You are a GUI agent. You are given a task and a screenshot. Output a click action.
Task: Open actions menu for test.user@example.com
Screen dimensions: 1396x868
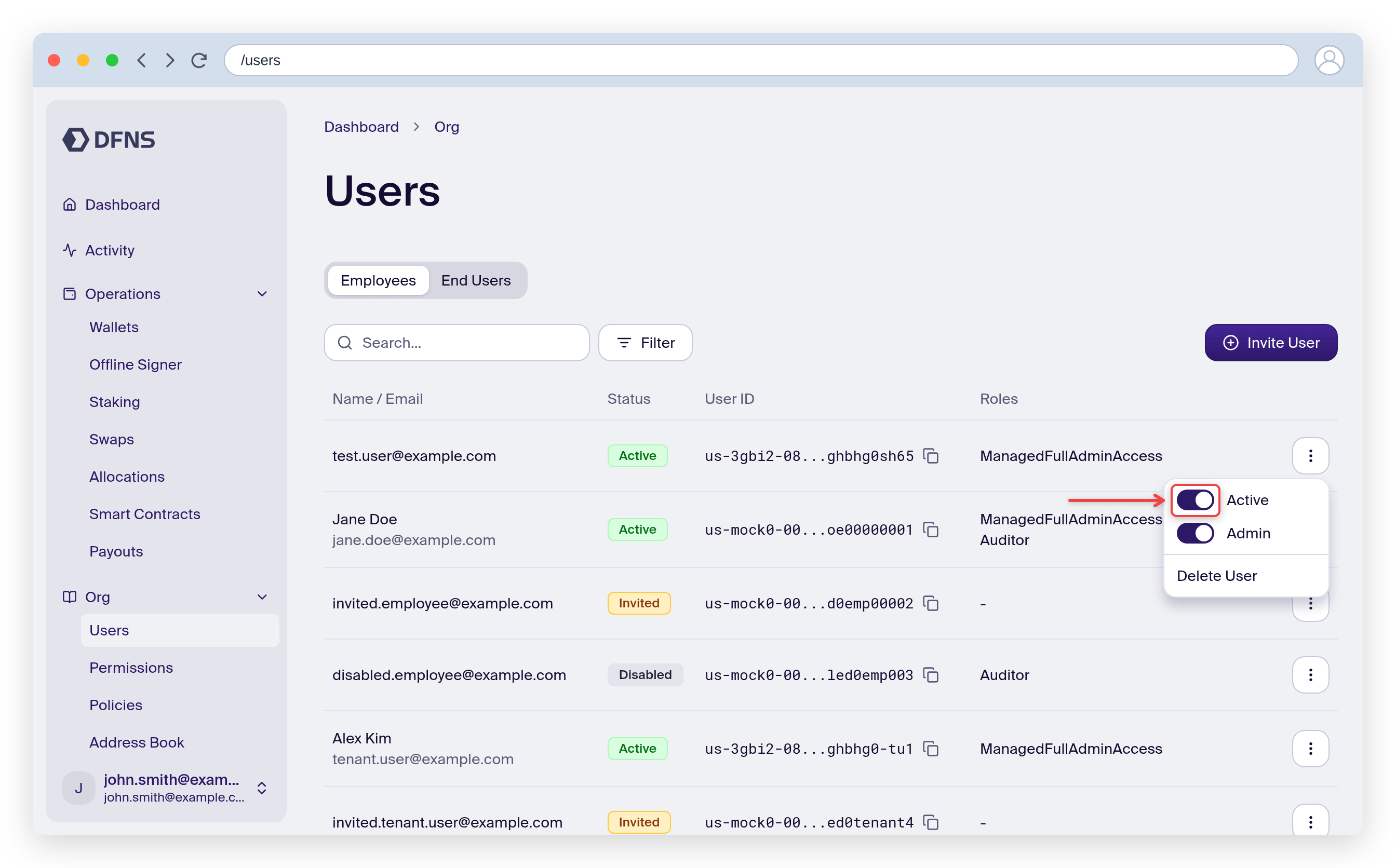1310,456
